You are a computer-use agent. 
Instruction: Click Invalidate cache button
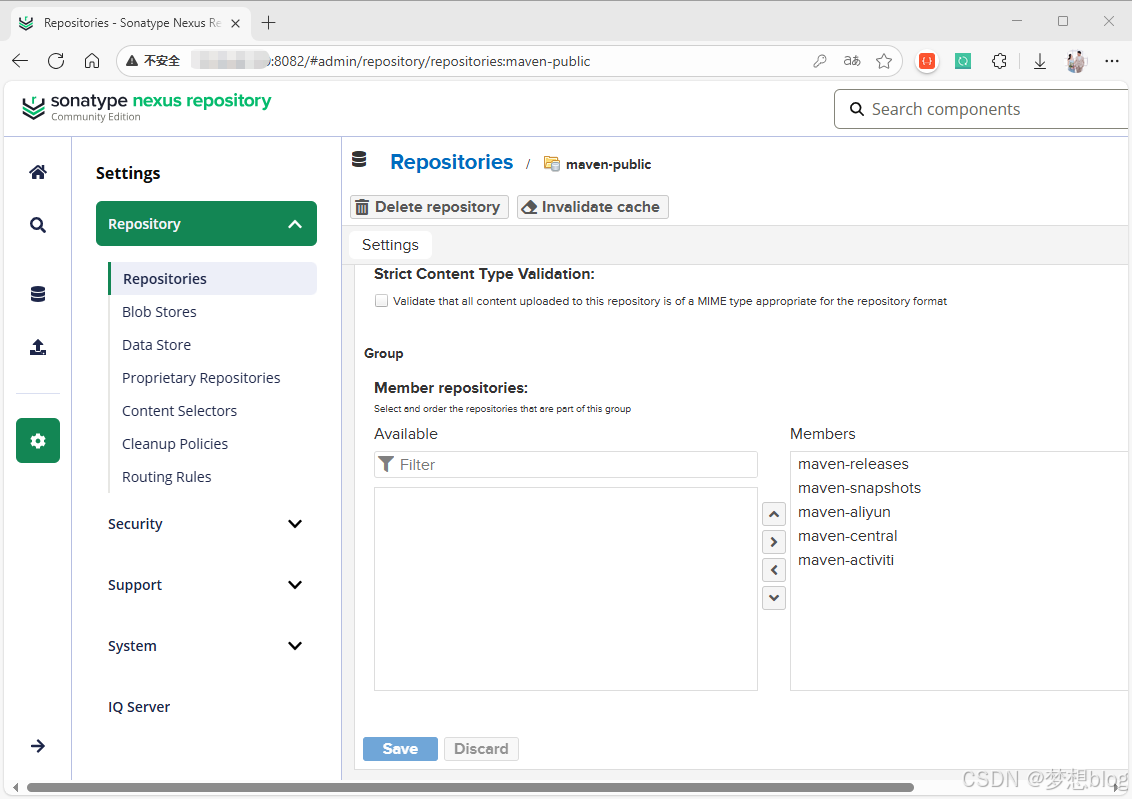593,207
